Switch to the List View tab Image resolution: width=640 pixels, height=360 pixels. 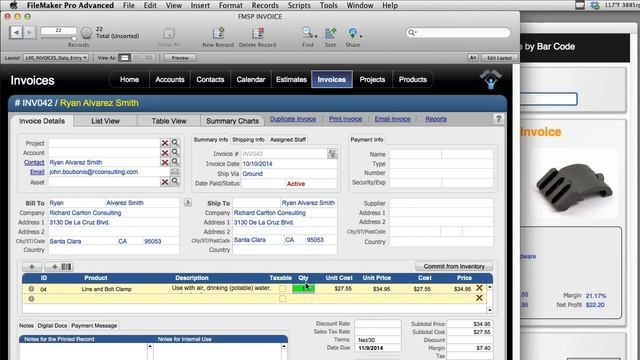[x=105, y=121]
